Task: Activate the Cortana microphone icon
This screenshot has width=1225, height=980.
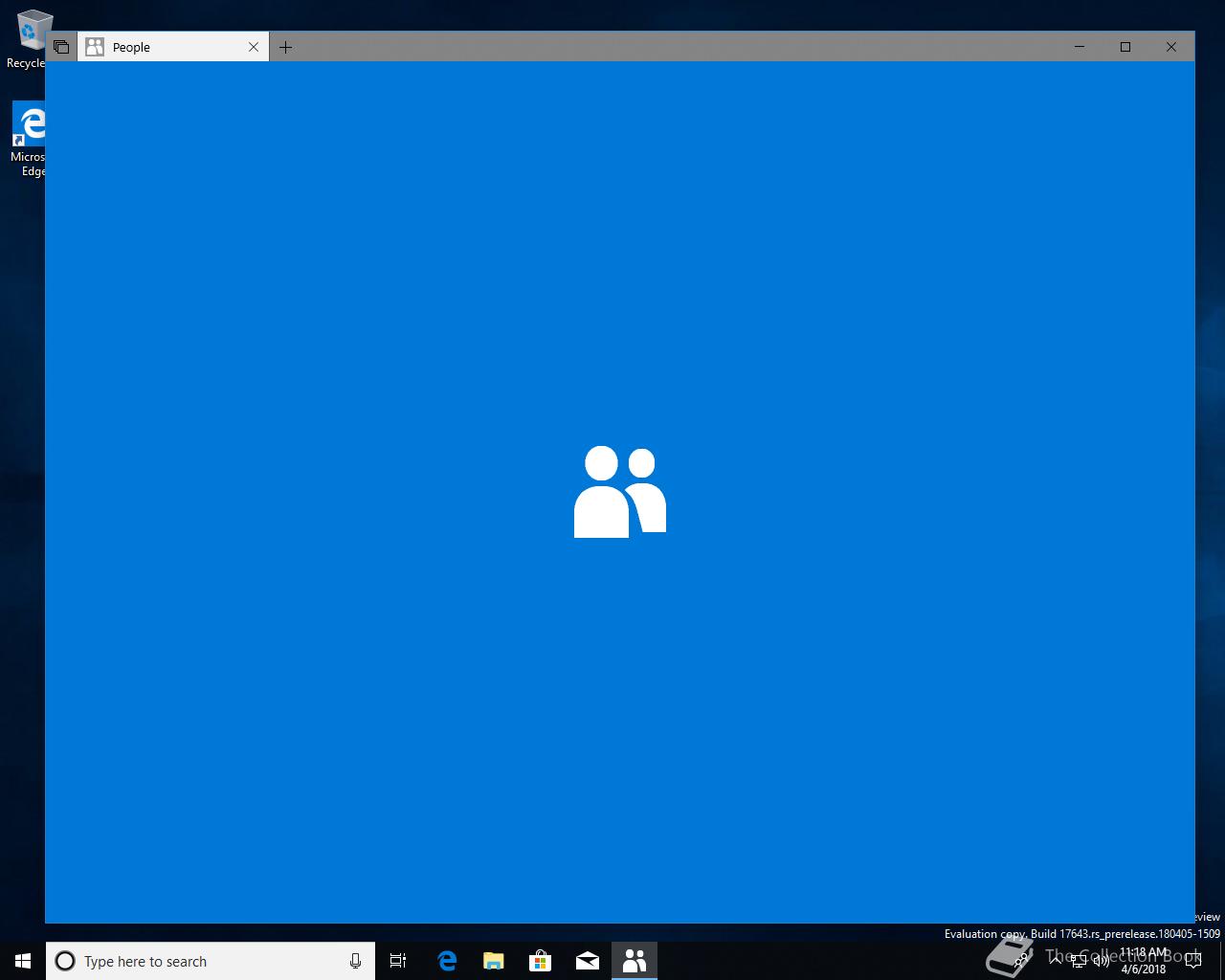Action: click(x=355, y=961)
